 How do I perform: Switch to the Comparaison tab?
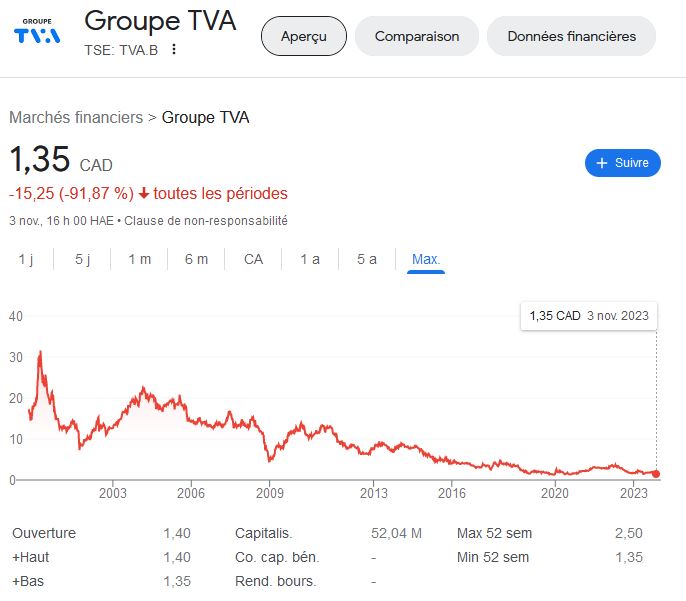(417, 36)
